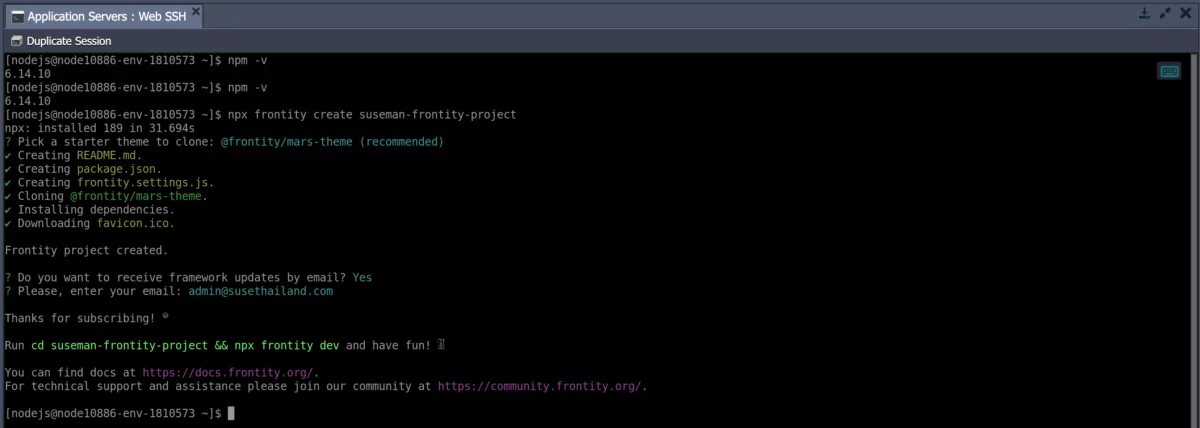The height and width of the screenshot is (428, 1200).
Task: Click the collapse arrows resize icon
Action: click(x=1165, y=14)
